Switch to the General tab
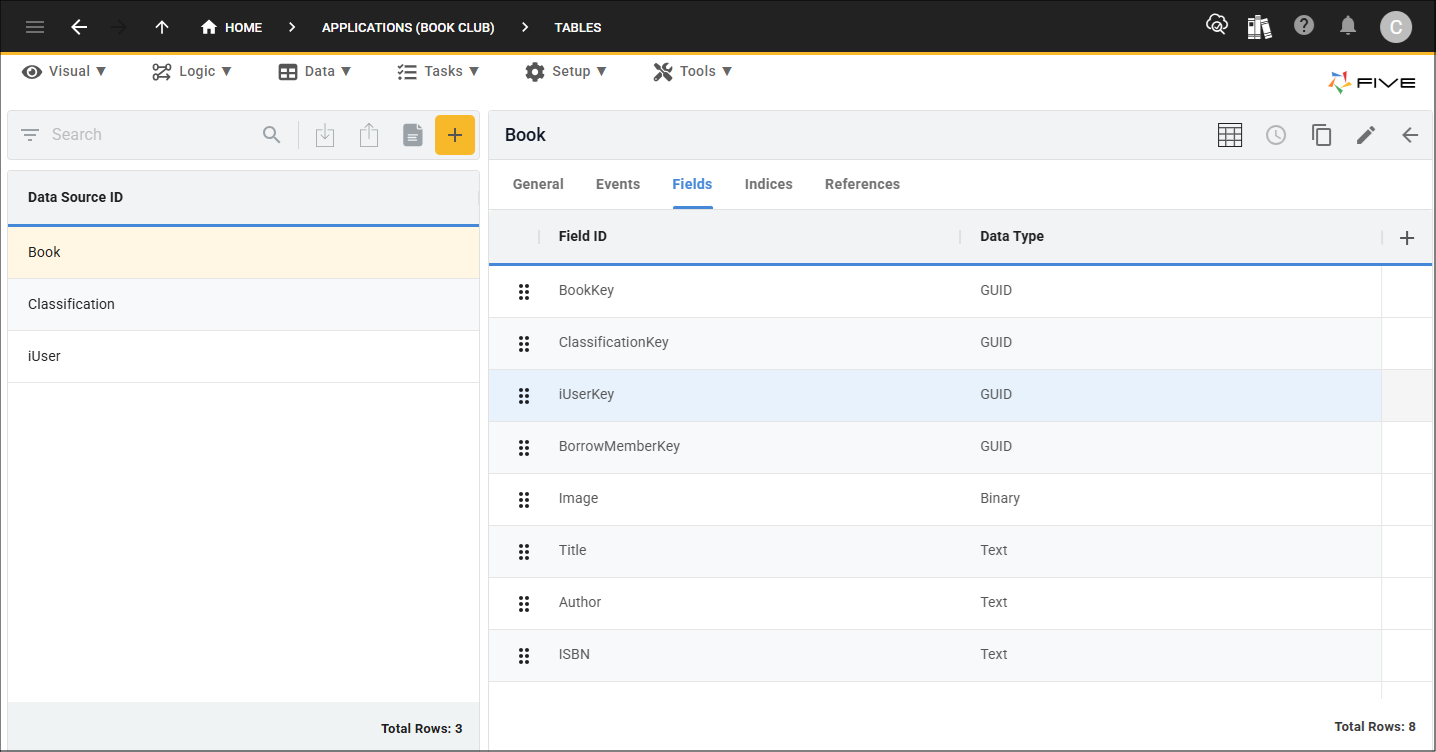The width and height of the screenshot is (1436, 752). click(538, 184)
